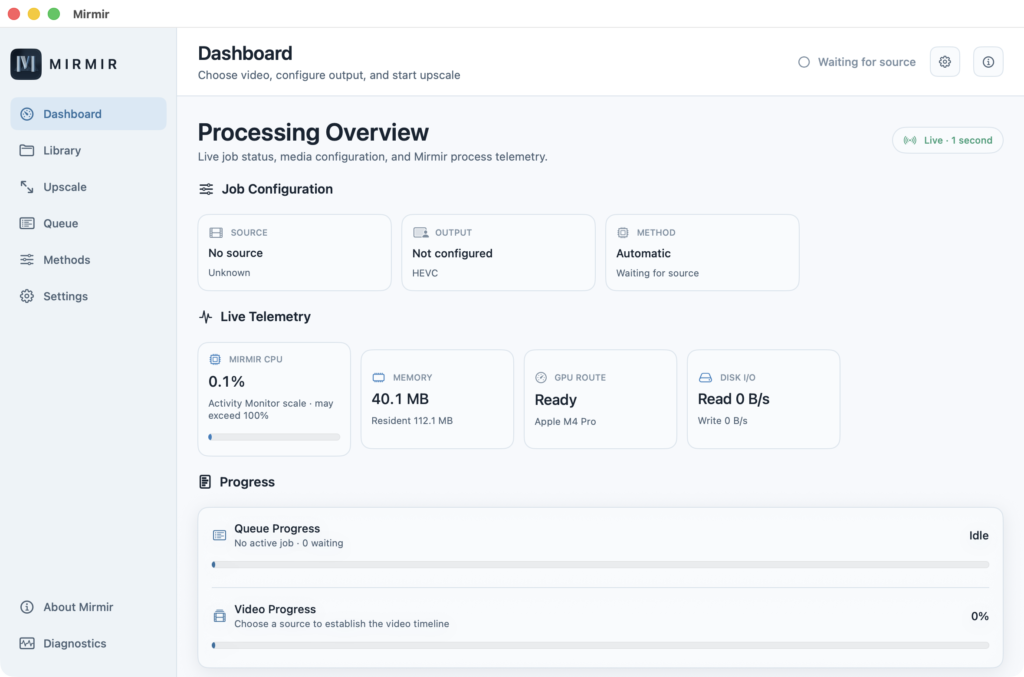The width and height of the screenshot is (1024, 677).
Task: Click the Settings gear icon in sidebar
Action: click(27, 296)
